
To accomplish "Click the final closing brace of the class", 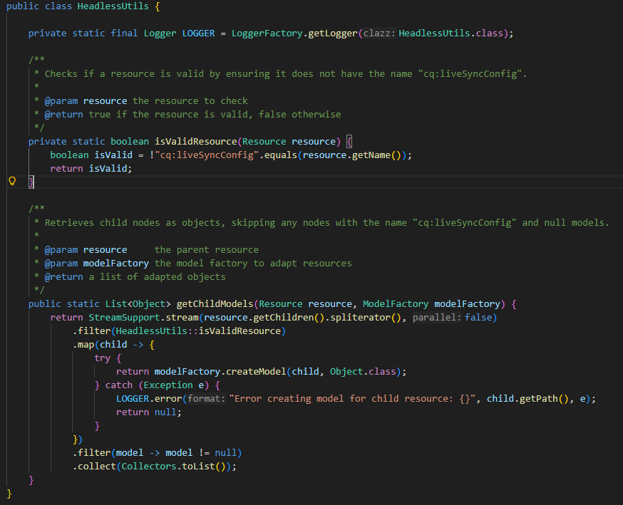I will [9, 494].
